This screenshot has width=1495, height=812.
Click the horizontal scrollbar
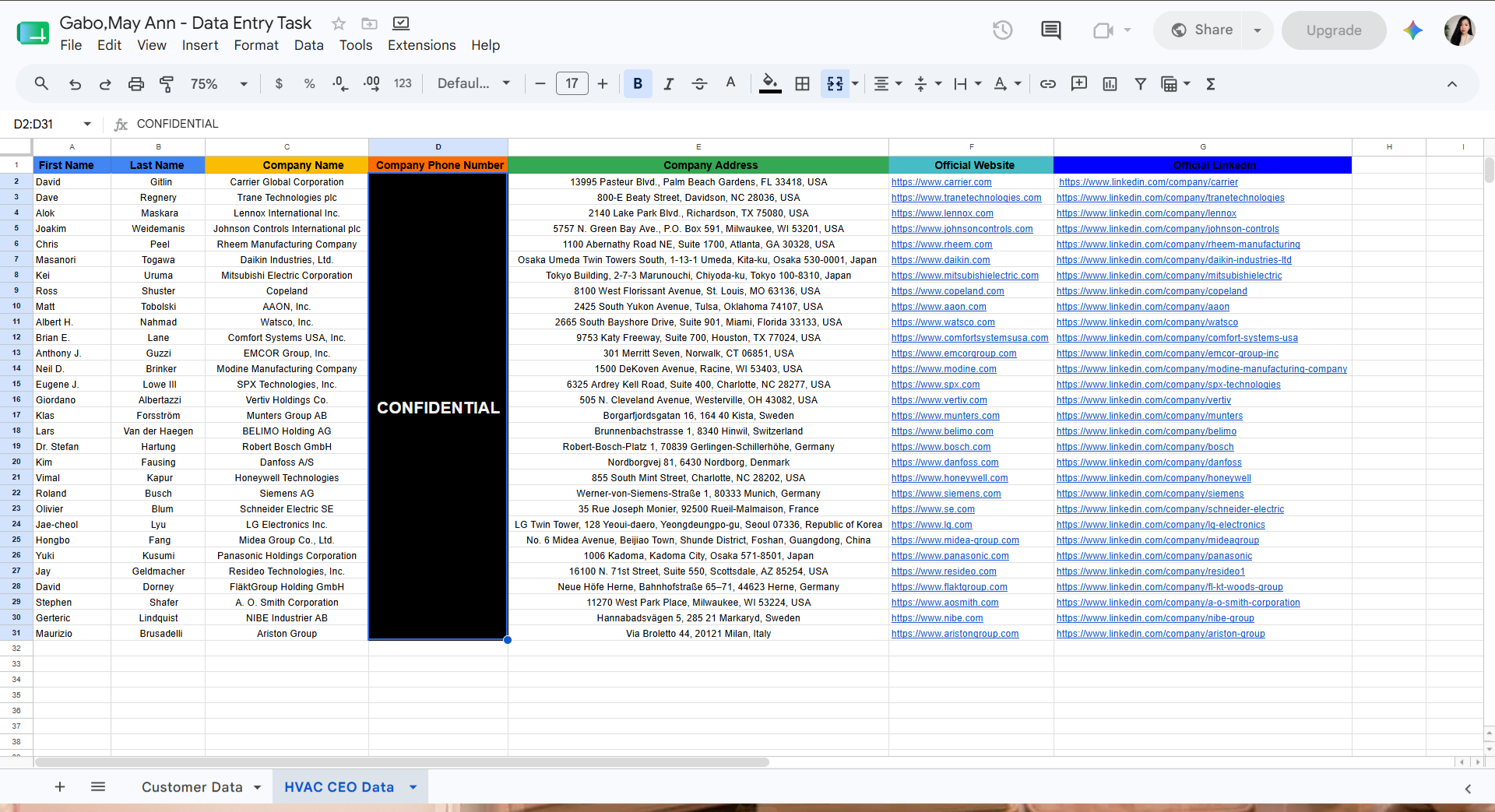[x=402, y=762]
